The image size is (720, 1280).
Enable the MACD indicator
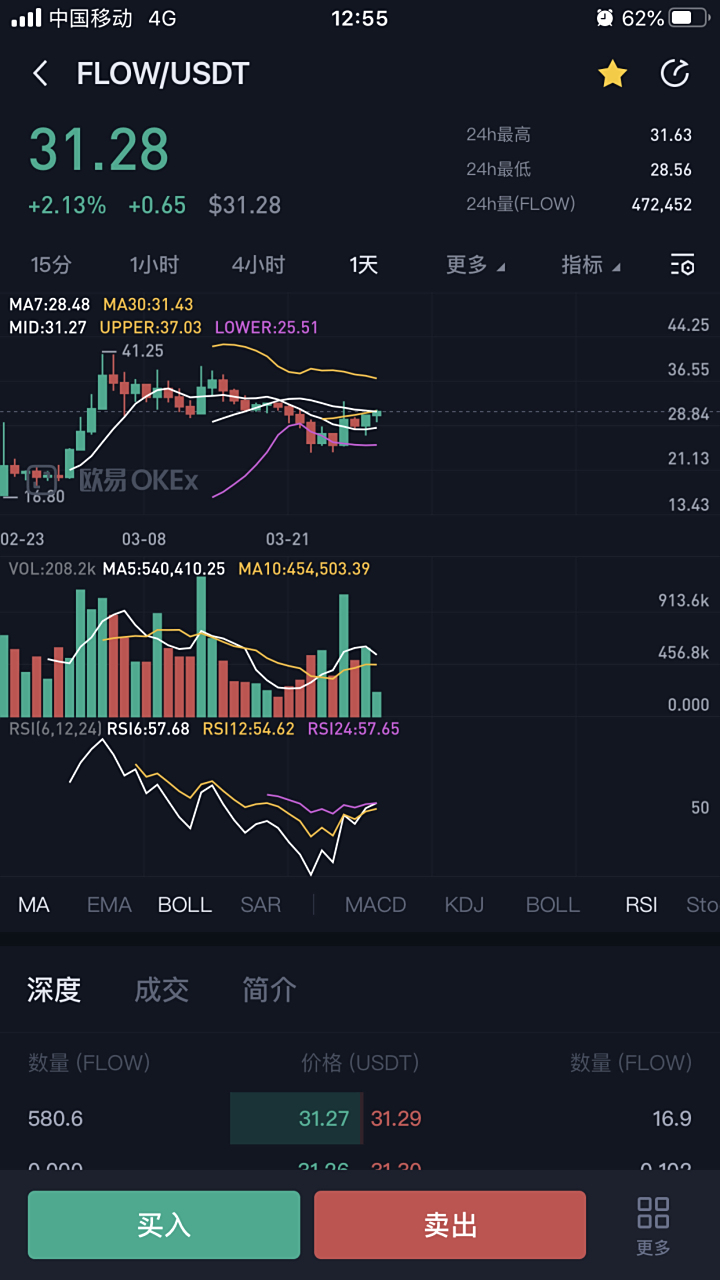tap(376, 904)
